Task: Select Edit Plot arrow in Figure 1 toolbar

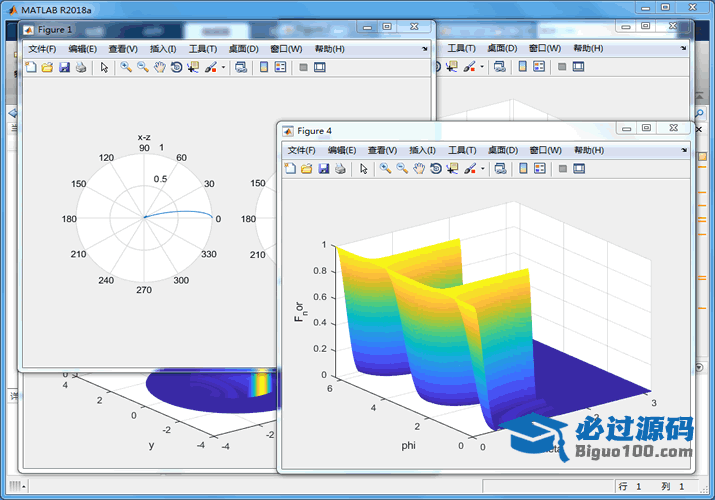Action: point(104,67)
